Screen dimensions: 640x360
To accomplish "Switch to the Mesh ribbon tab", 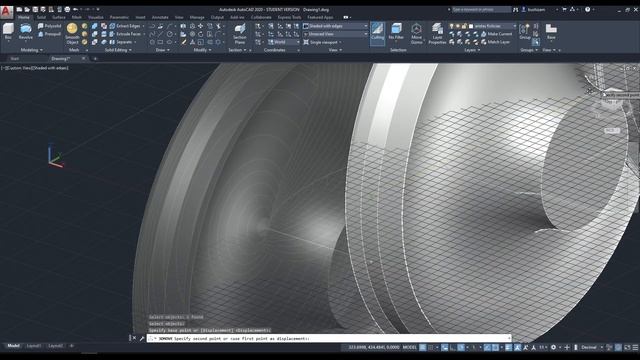I will (x=77, y=18).
